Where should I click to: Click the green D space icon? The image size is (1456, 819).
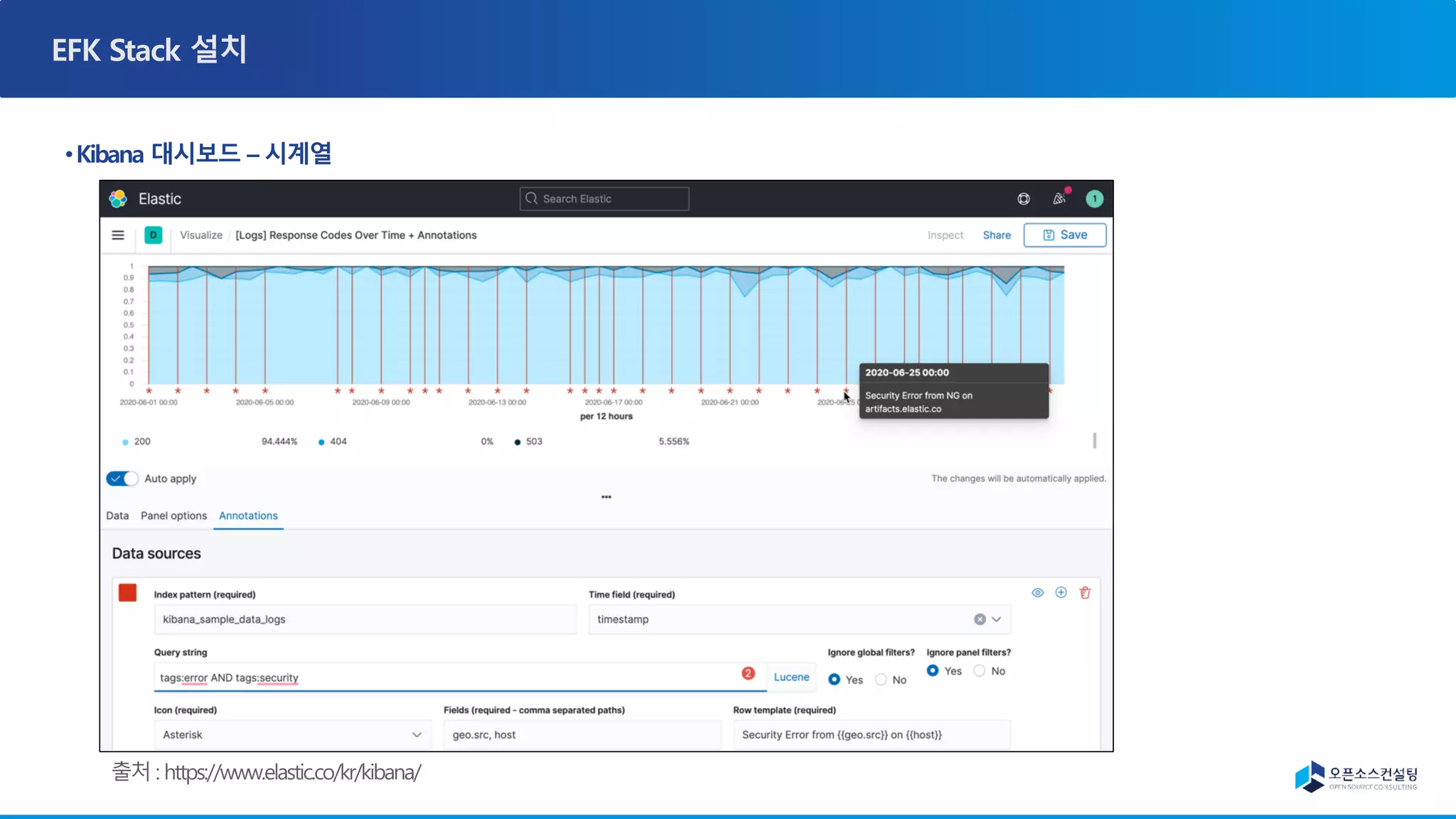(x=153, y=235)
